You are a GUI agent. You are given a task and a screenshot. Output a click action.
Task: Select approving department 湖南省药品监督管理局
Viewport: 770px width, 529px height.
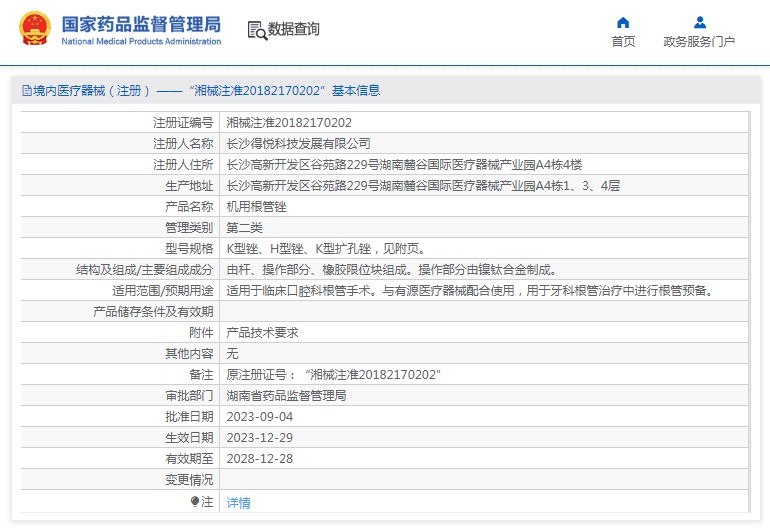(286, 396)
